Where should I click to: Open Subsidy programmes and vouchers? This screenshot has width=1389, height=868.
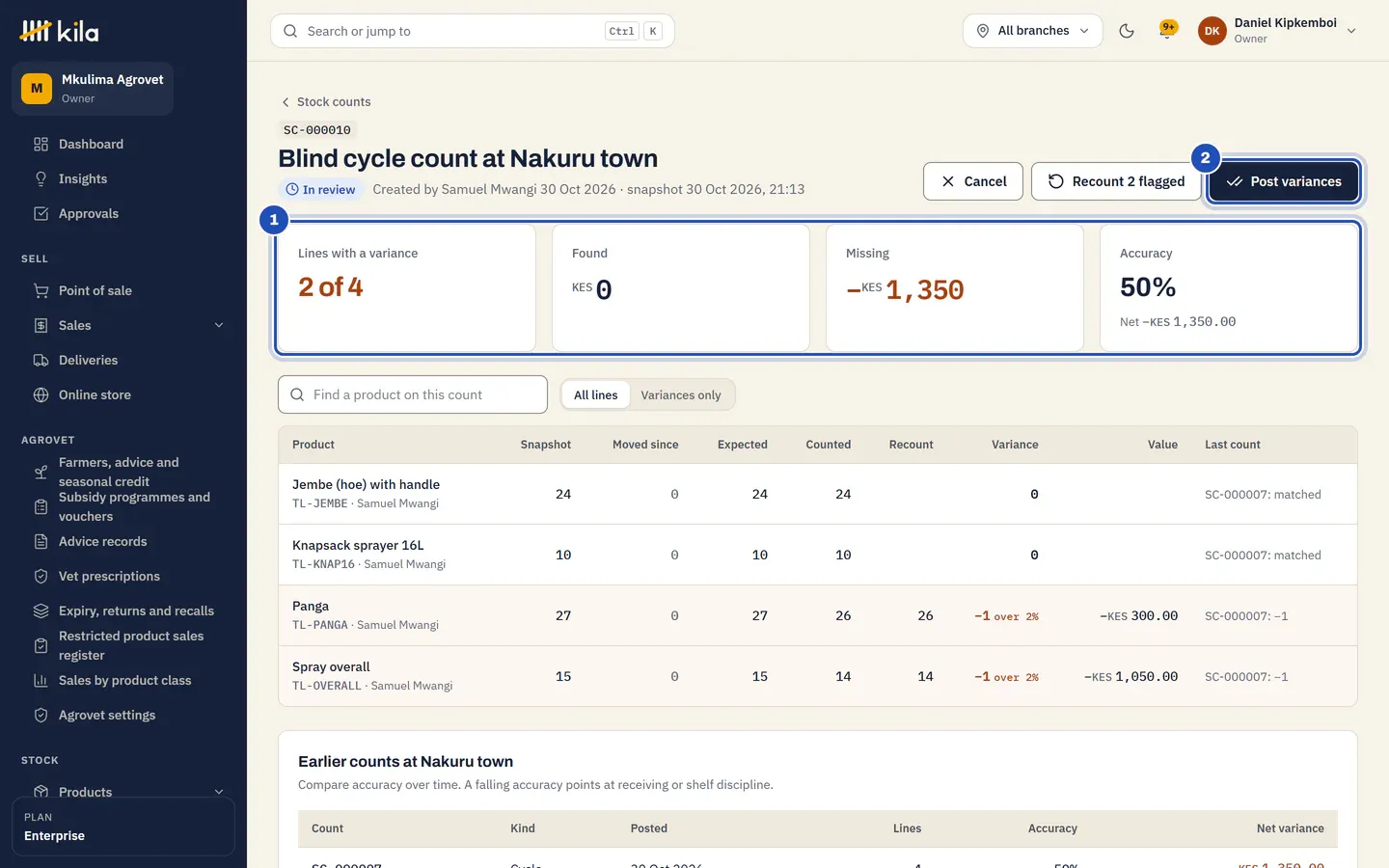(x=123, y=506)
